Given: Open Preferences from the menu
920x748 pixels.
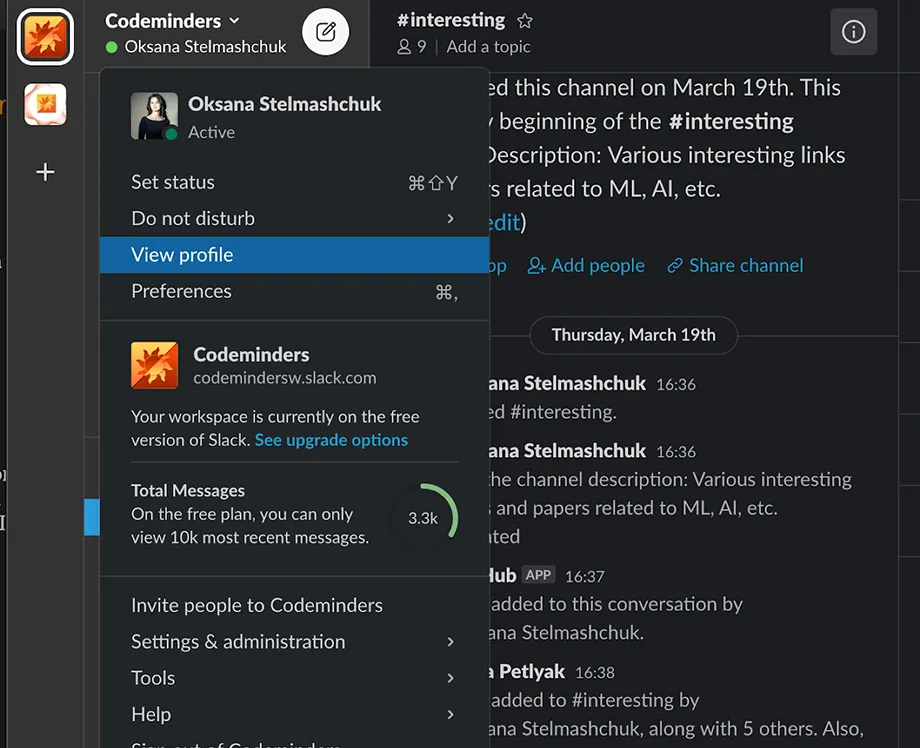Looking at the screenshot, I should [181, 291].
